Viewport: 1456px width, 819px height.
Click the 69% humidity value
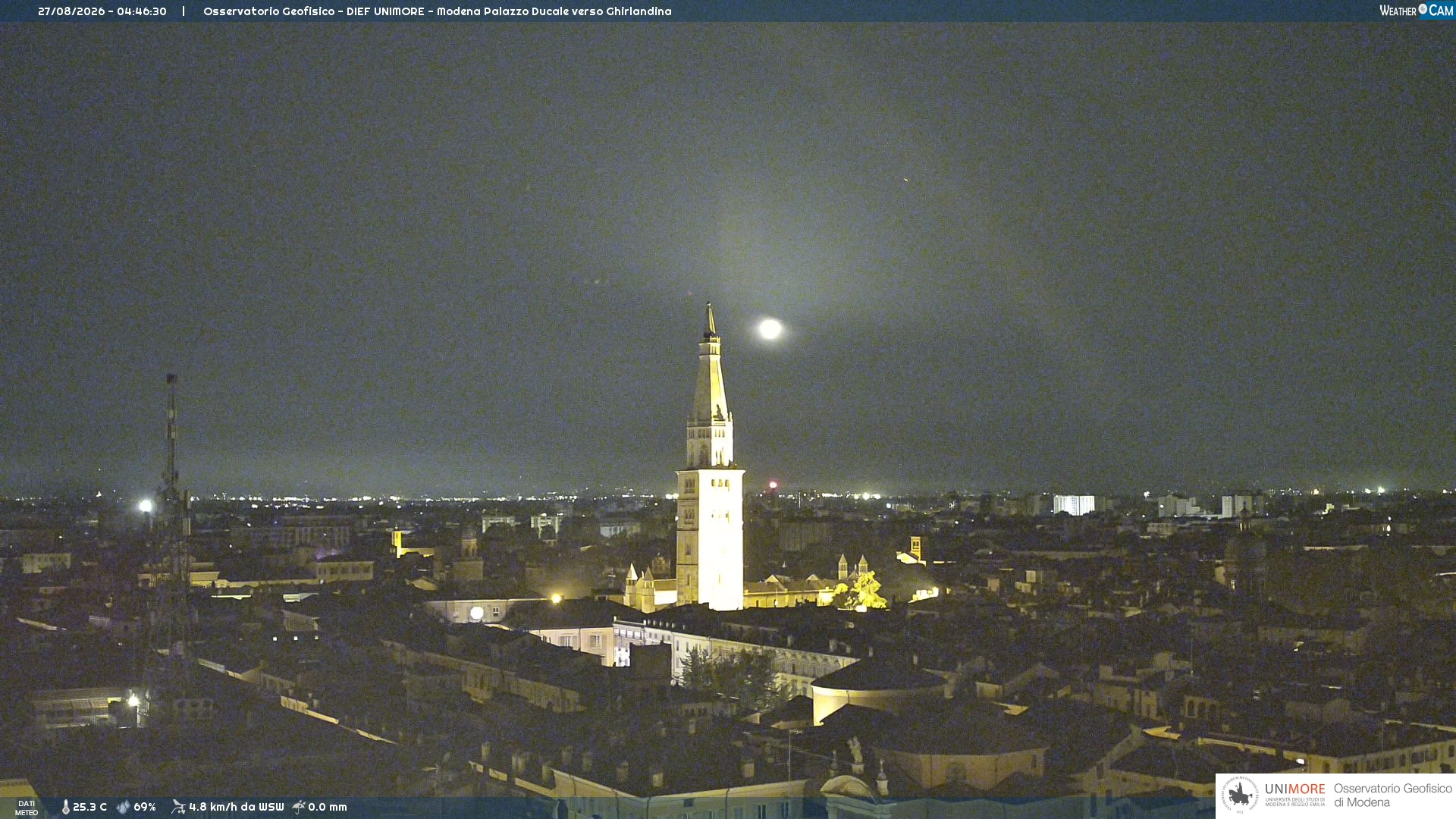[145, 808]
